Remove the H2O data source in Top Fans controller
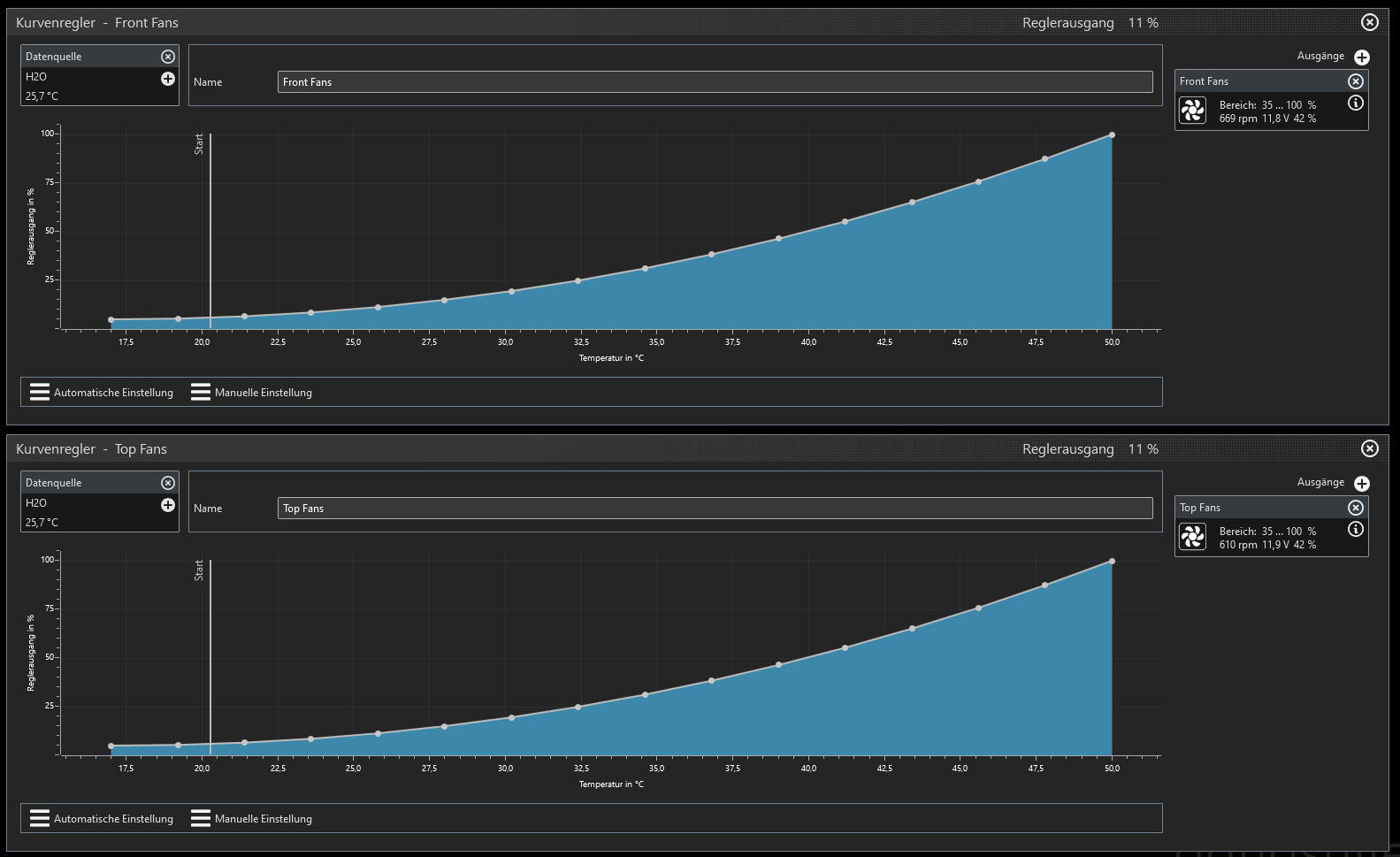This screenshot has height=857, width=1400. (x=168, y=483)
